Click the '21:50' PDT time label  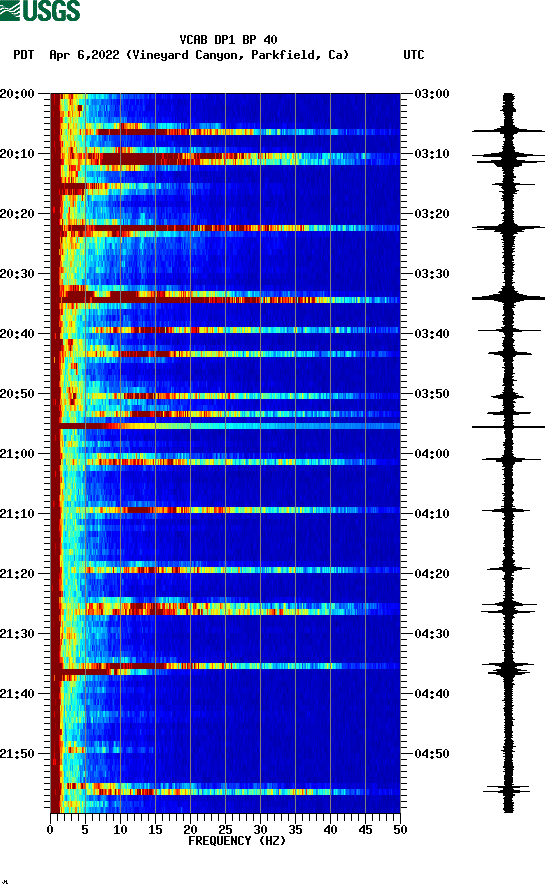pyautogui.click(x=17, y=753)
